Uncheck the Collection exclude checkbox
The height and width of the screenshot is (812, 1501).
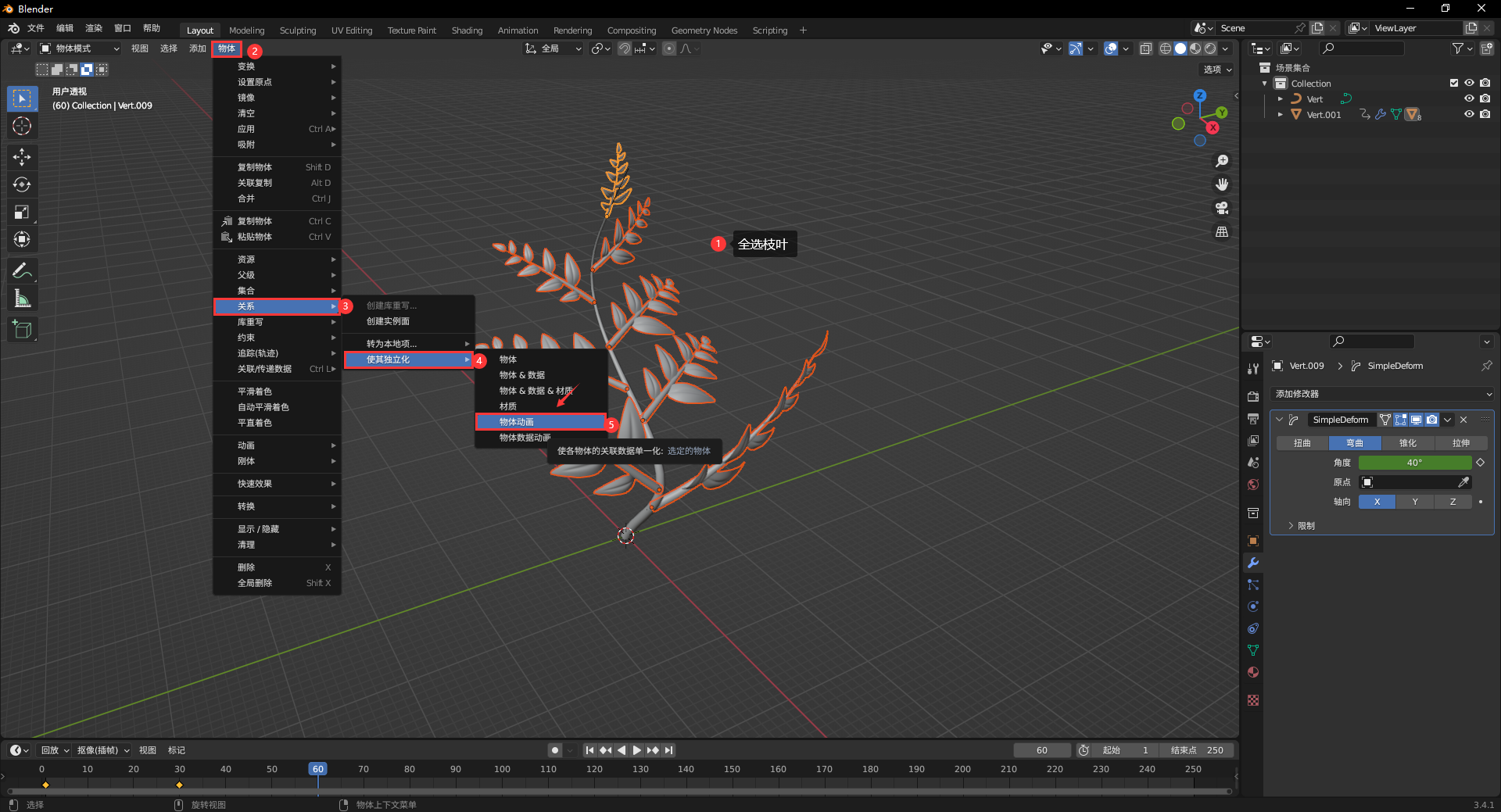coord(1454,83)
